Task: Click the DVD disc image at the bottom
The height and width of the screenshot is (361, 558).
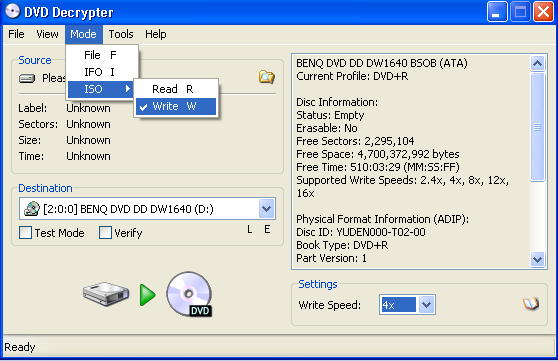Action: pos(189,294)
